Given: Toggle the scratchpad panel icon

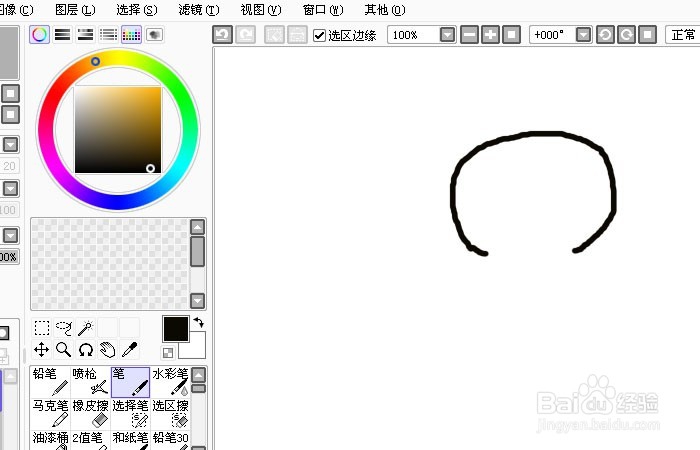Looking at the screenshot, I should (x=154, y=34).
